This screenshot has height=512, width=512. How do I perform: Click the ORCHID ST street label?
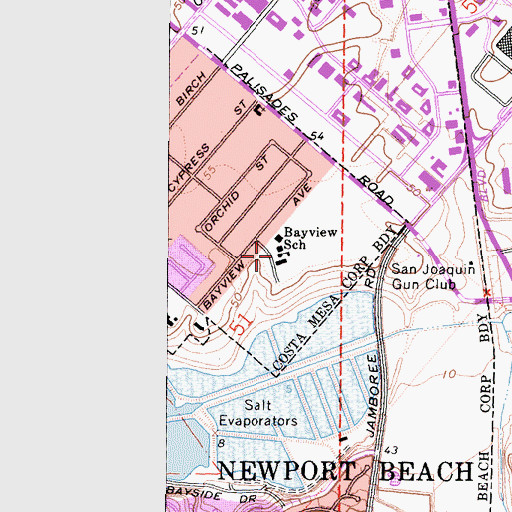pyautogui.click(x=236, y=194)
